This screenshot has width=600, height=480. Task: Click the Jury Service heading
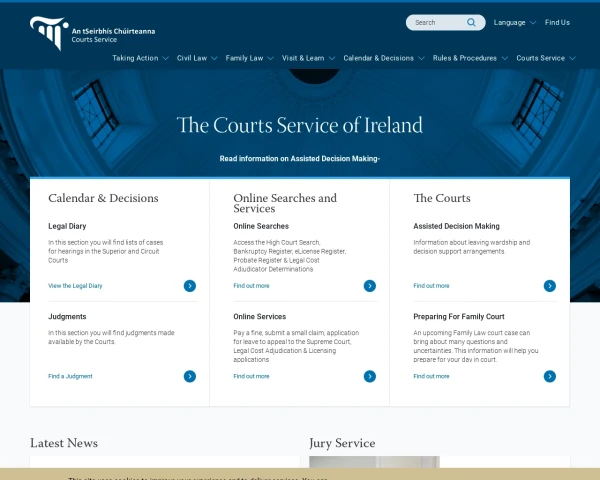point(342,443)
